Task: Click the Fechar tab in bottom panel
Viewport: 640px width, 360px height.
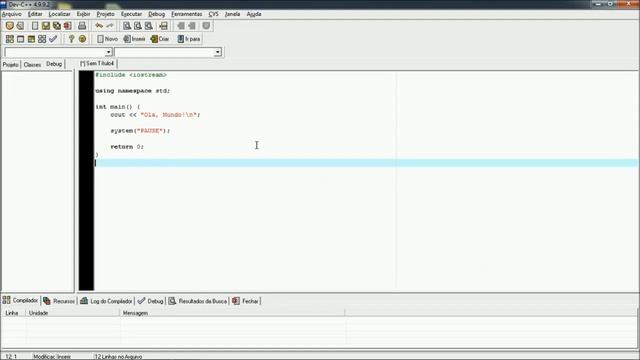Action: point(245,301)
